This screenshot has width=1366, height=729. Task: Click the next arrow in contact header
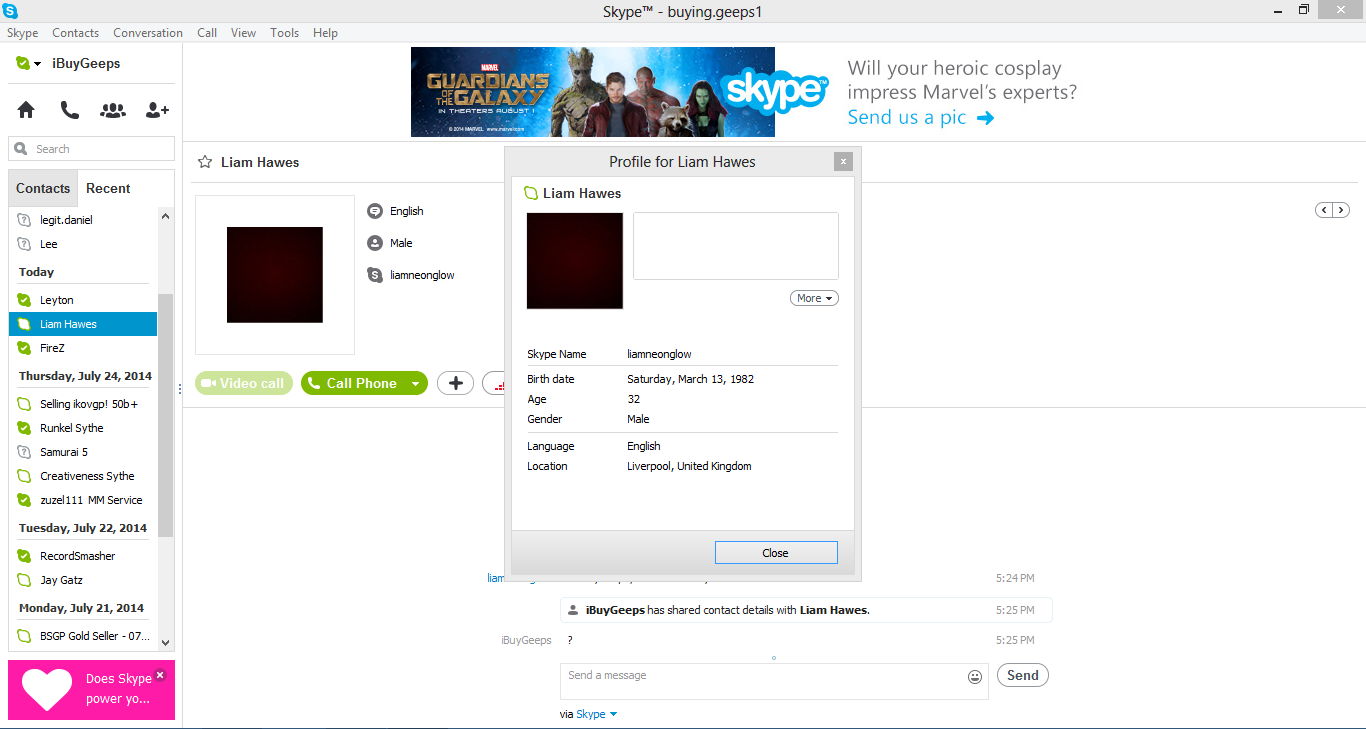point(1341,210)
